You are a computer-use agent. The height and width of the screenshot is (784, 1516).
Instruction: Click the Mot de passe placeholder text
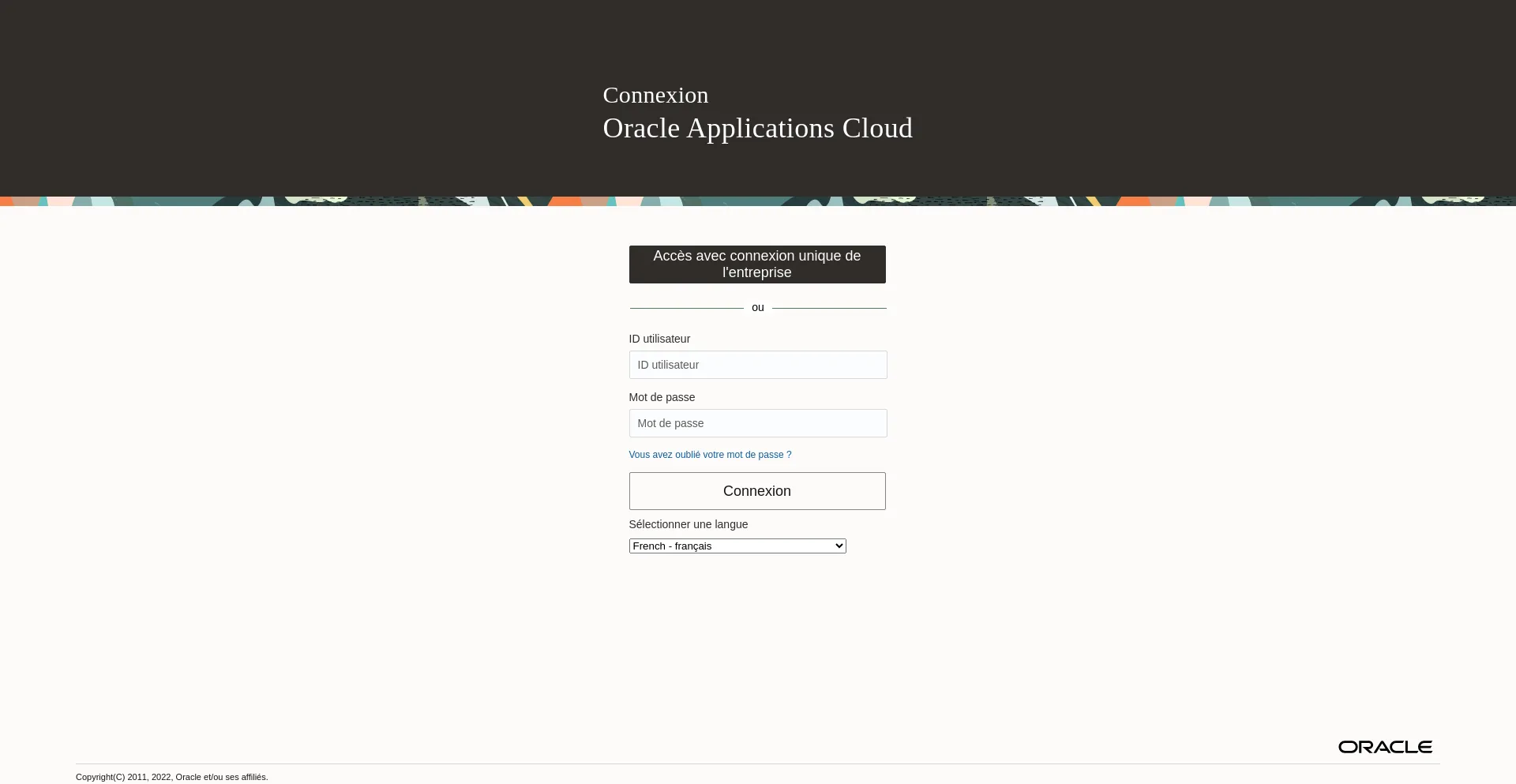[x=670, y=422]
